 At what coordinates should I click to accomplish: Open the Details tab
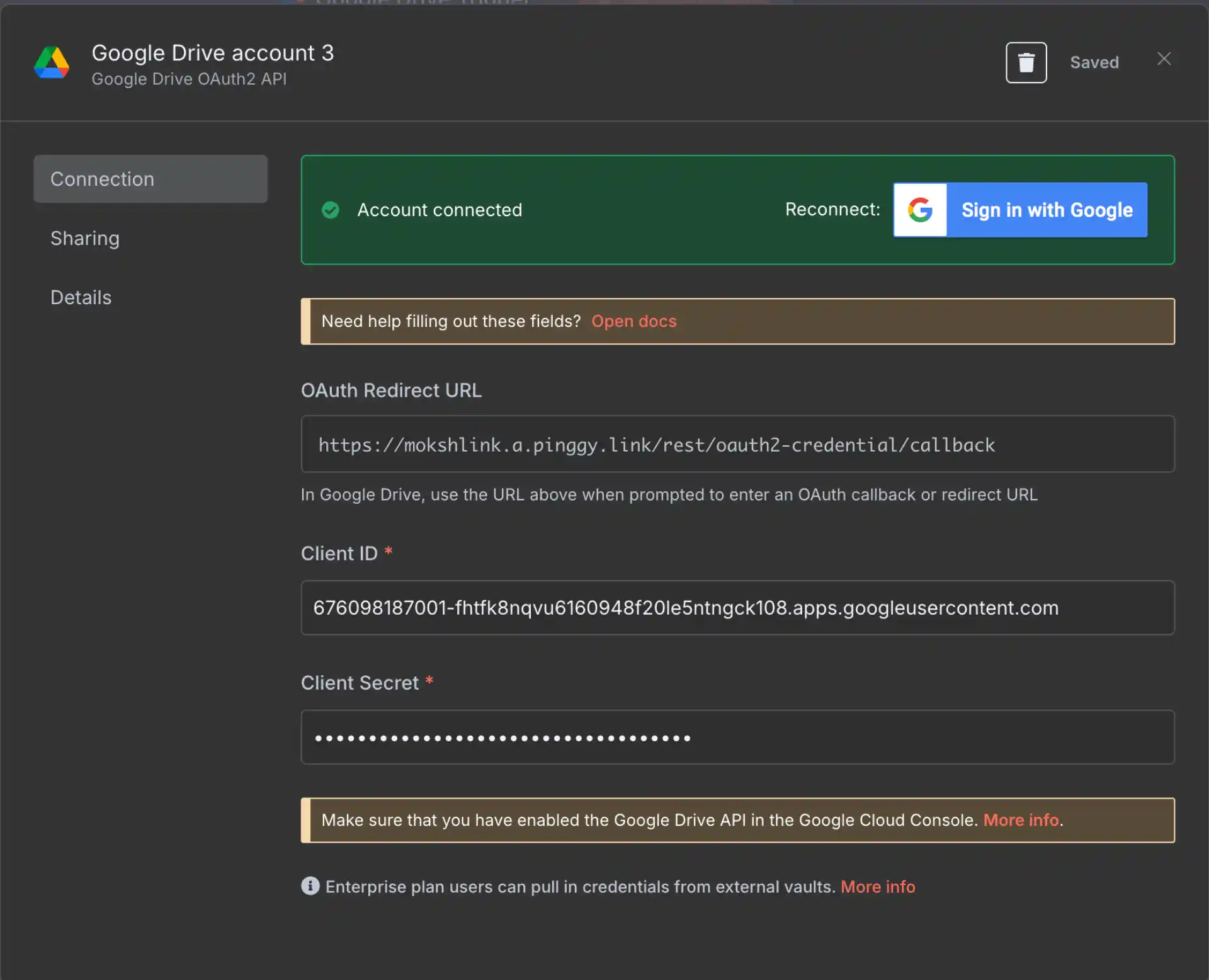coord(81,297)
